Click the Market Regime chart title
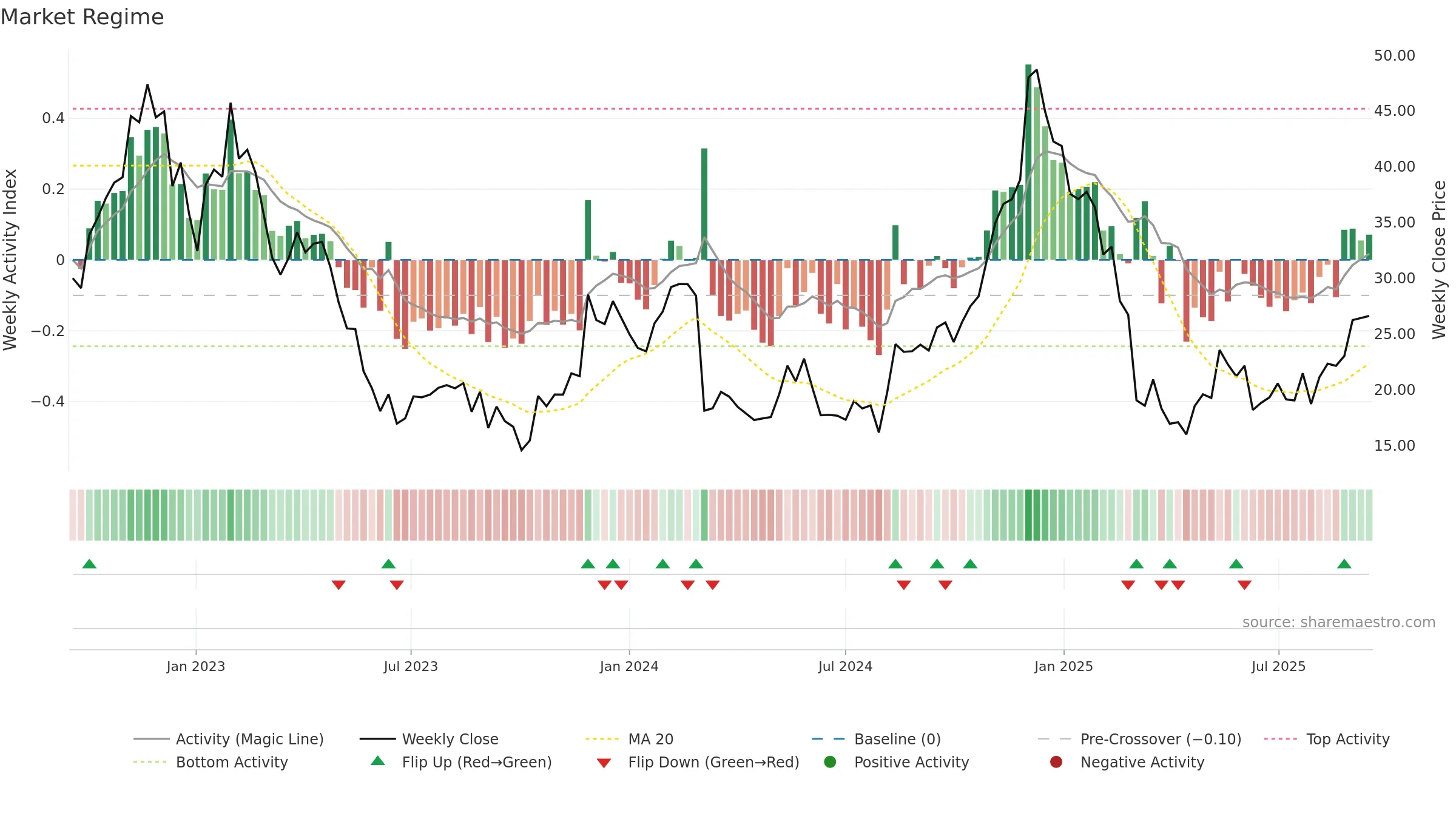This screenshot has width=1456, height=819. [x=82, y=17]
